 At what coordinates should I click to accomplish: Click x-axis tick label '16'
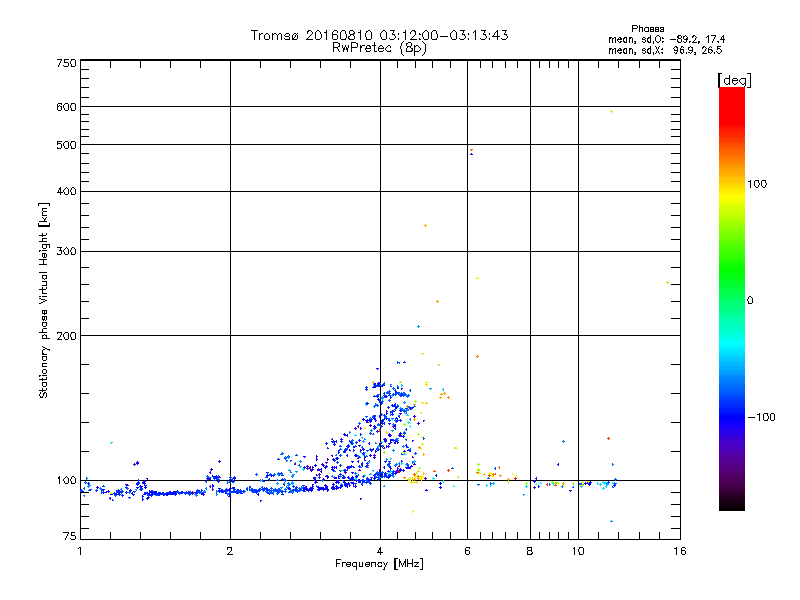[x=680, y=551]
